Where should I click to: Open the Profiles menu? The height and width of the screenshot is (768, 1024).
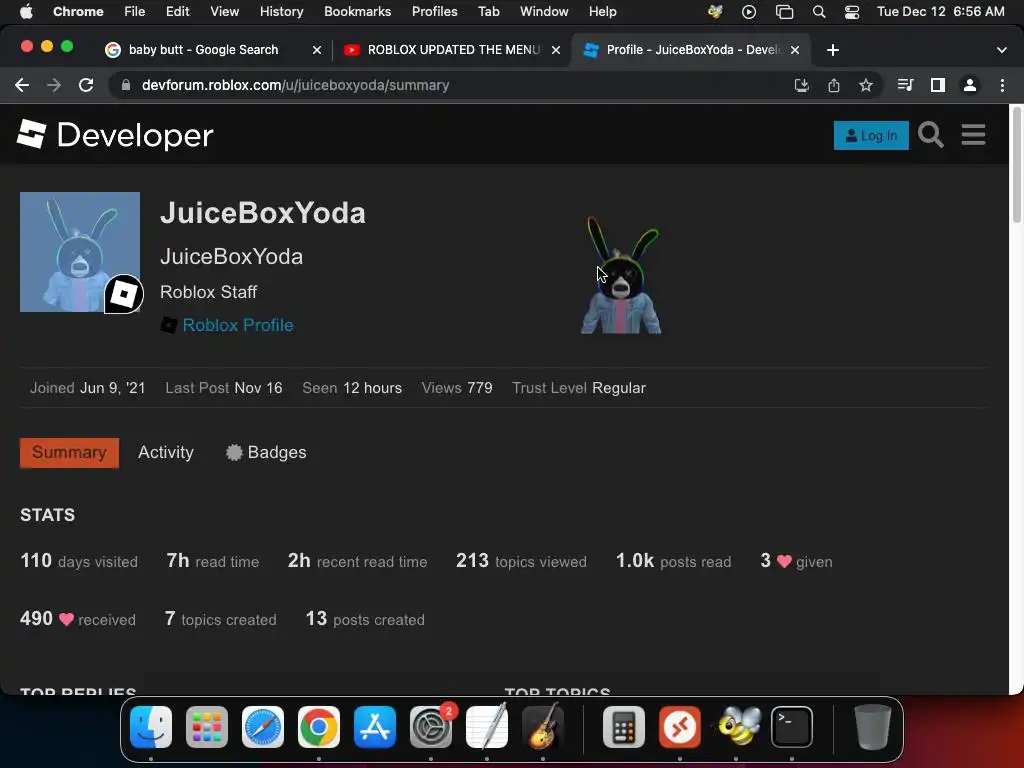tap(434, 11)
